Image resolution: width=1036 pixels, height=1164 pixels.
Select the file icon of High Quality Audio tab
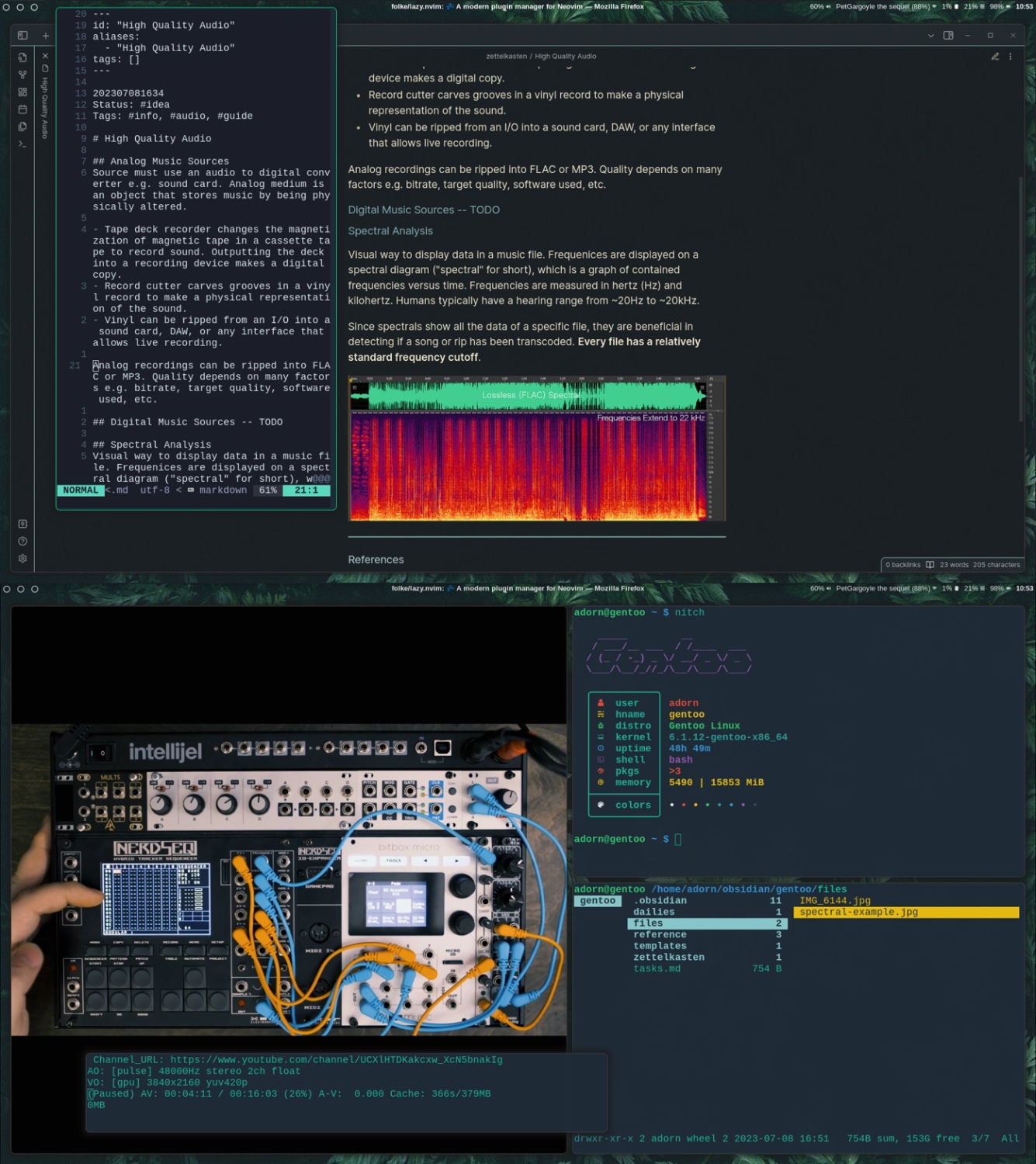(45, 68)
